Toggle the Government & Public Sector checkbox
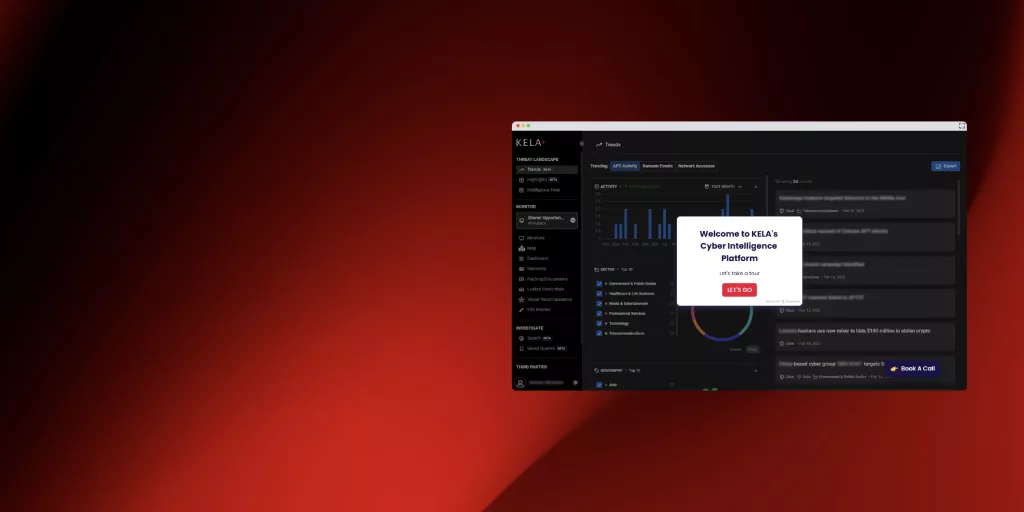Image resolution: width=1024 pixels, height=512 pixels. (x=599, y=284)
